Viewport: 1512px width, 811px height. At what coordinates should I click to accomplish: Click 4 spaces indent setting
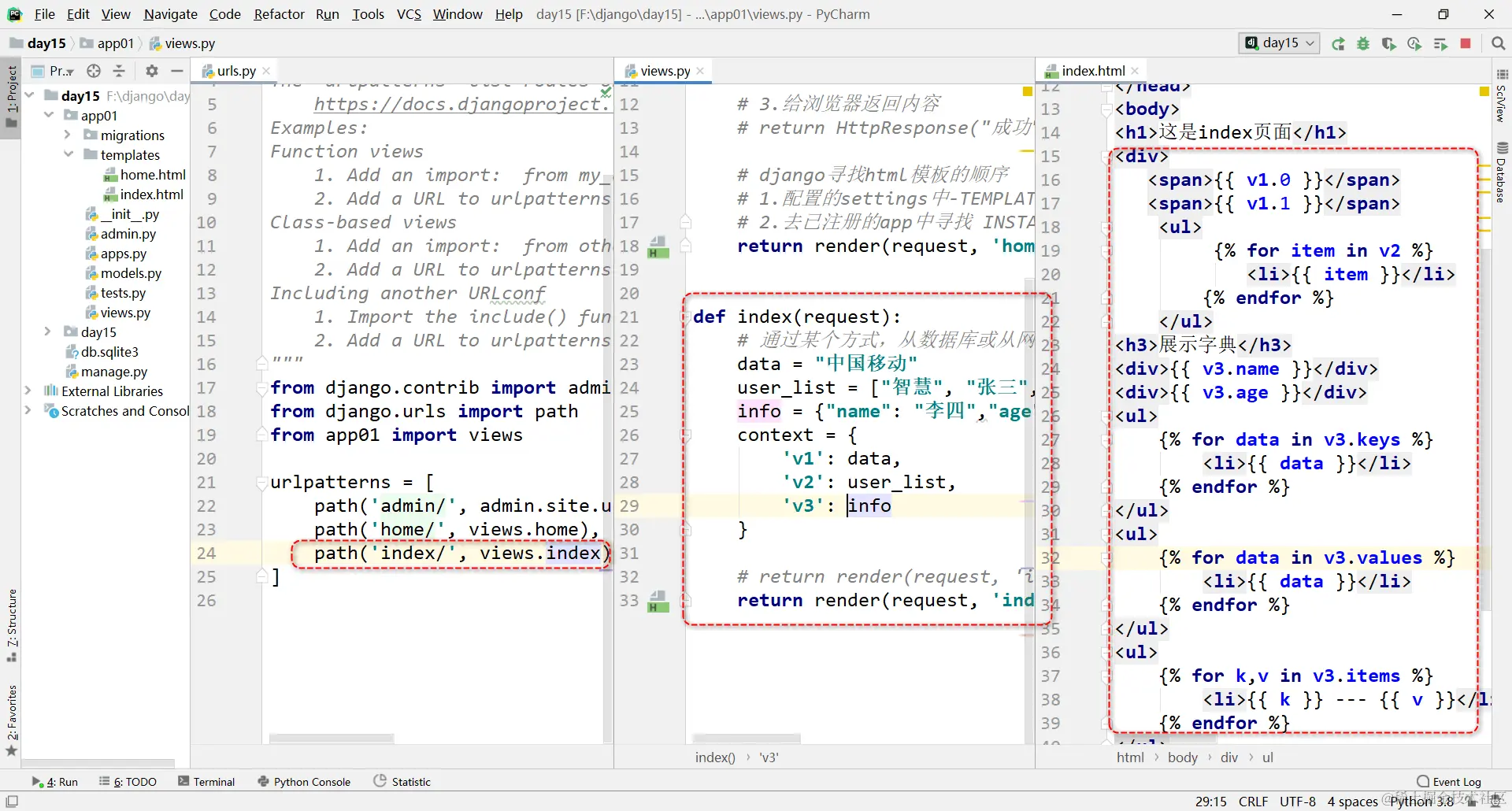coord(1352,802)
